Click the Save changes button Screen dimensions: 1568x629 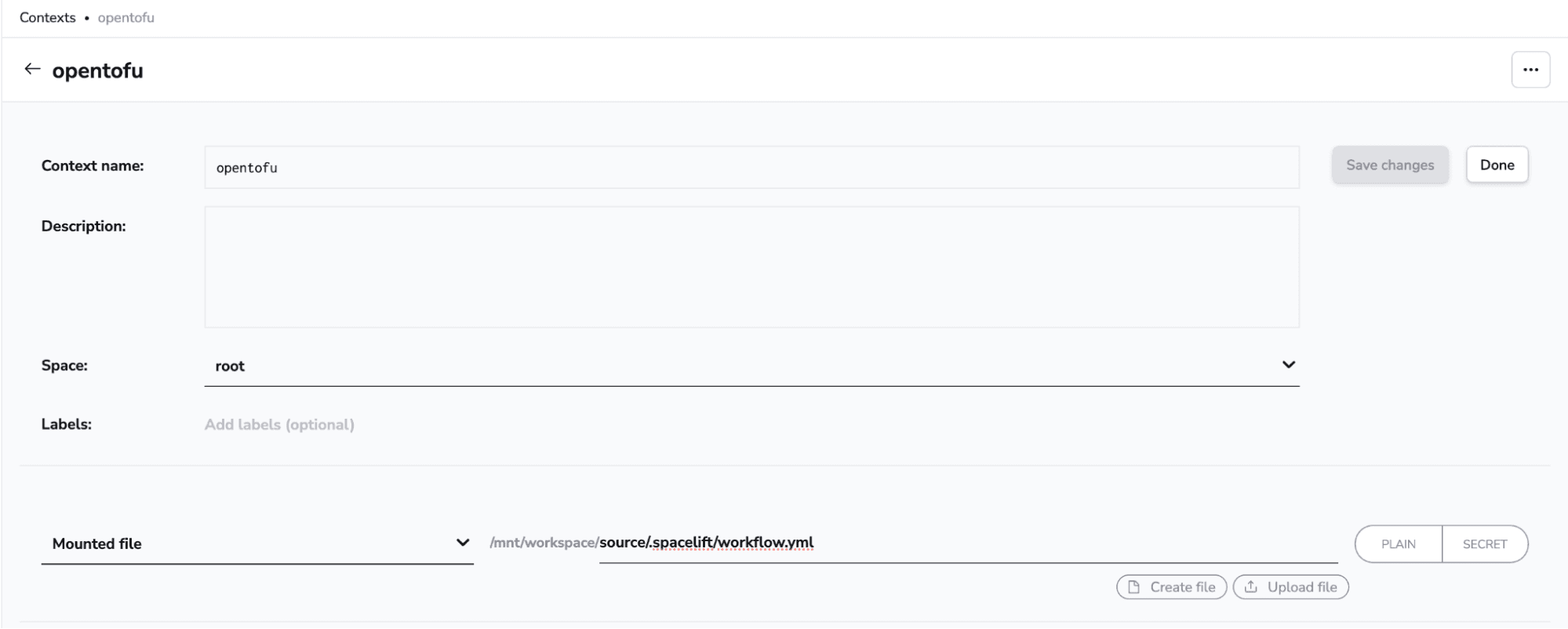pos(1390,165)
